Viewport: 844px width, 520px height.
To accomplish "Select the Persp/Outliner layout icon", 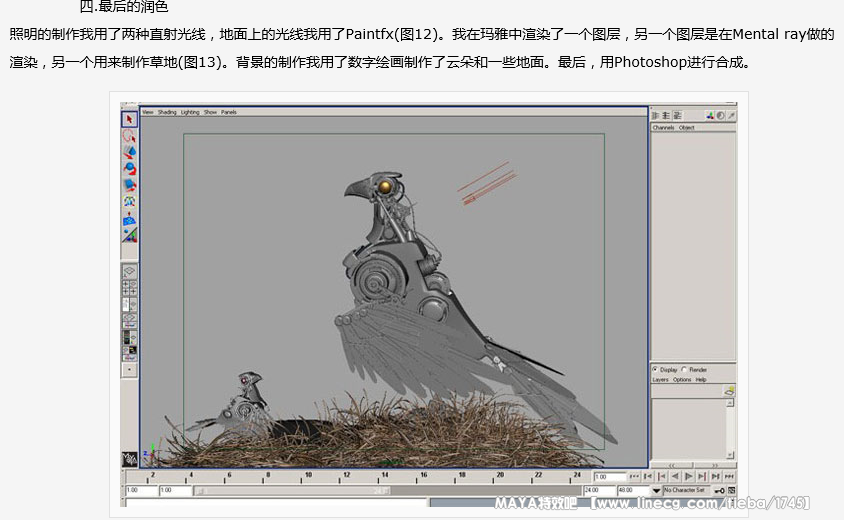I will (x=129, y=304).
